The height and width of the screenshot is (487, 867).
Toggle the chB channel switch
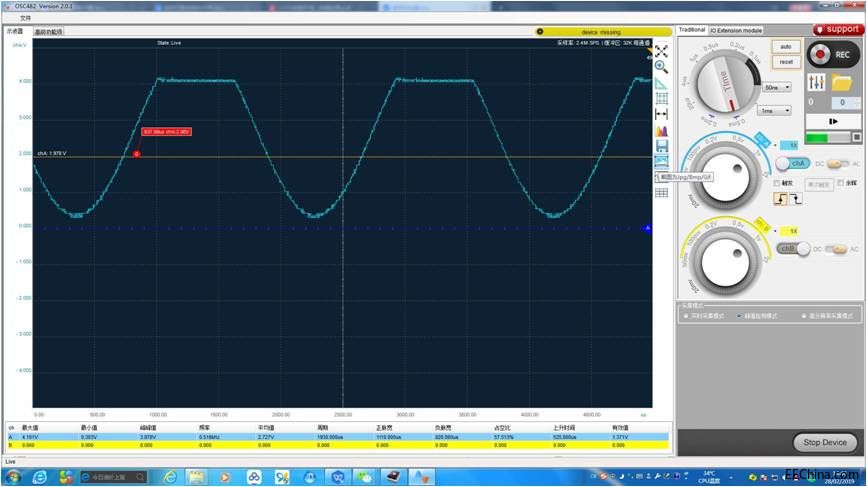click(x=792, y=249)
